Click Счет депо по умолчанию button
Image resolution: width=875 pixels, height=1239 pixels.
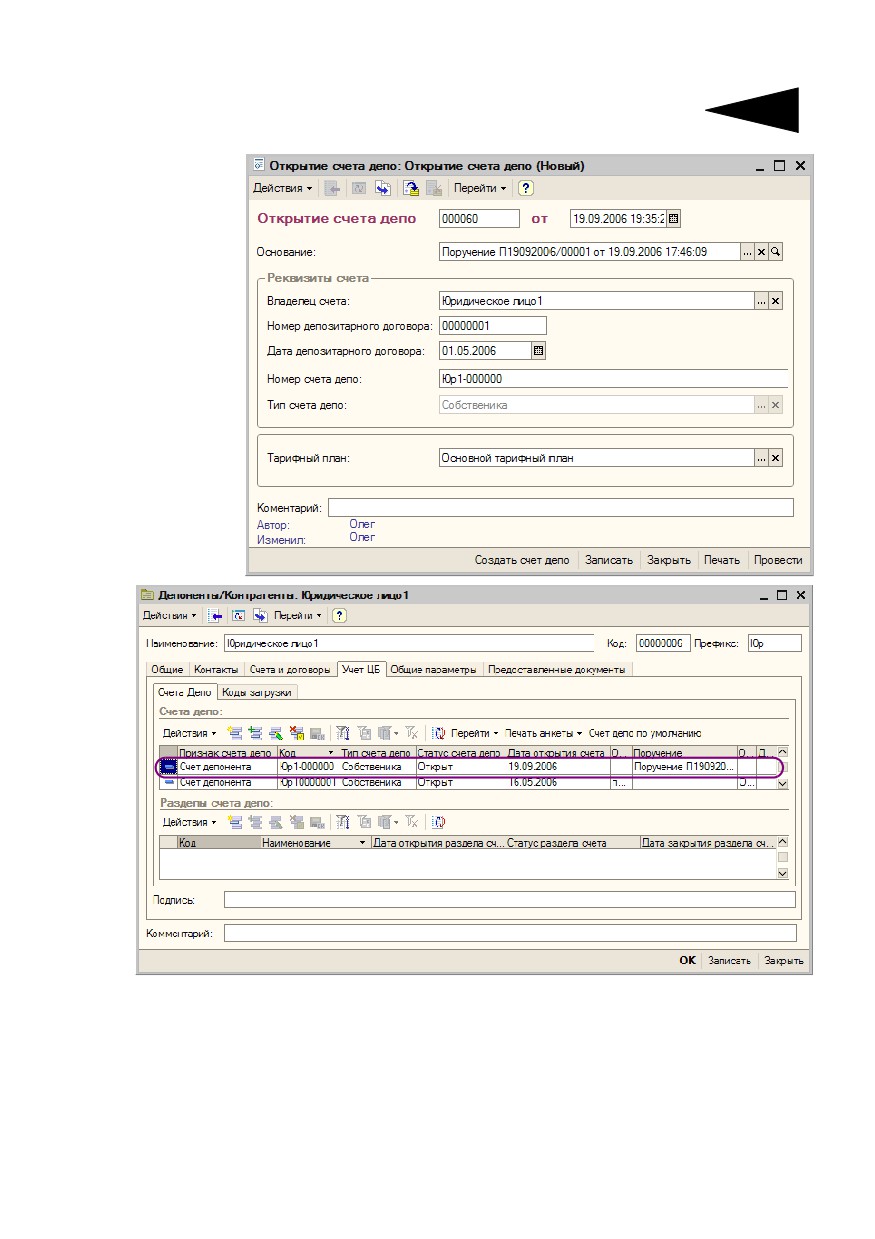pos(645,733)
